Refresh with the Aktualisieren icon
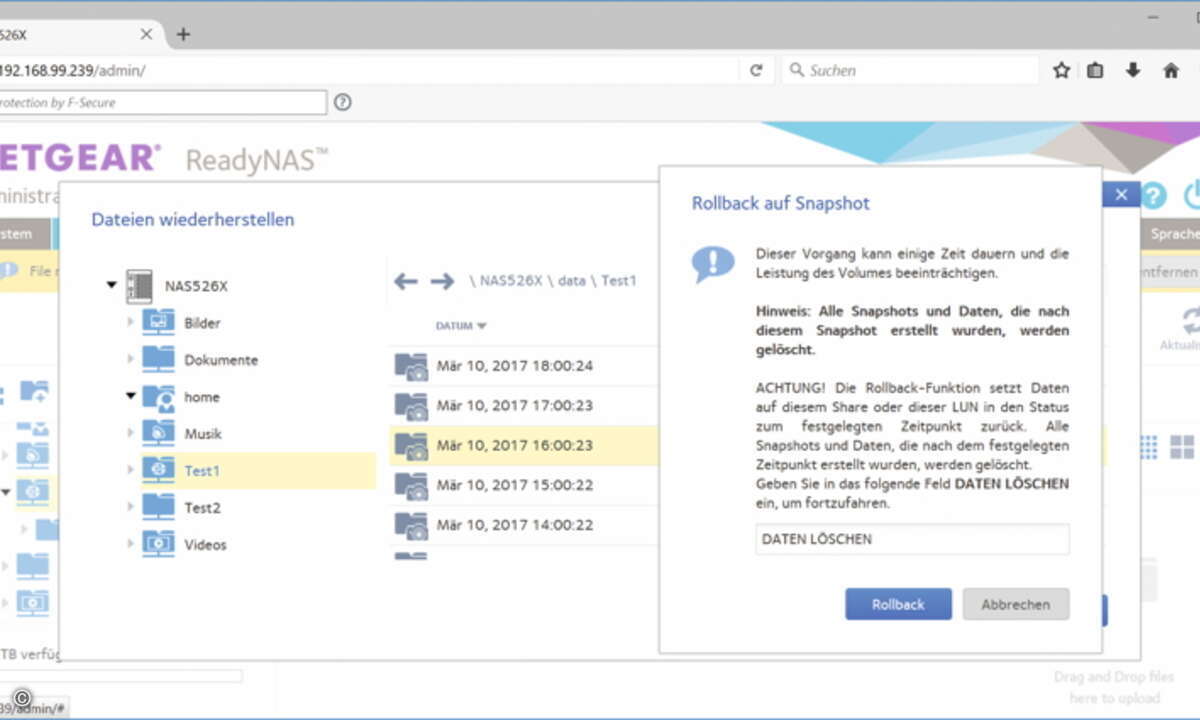This screenshot has width=1200, height=720. point(1189,321)
